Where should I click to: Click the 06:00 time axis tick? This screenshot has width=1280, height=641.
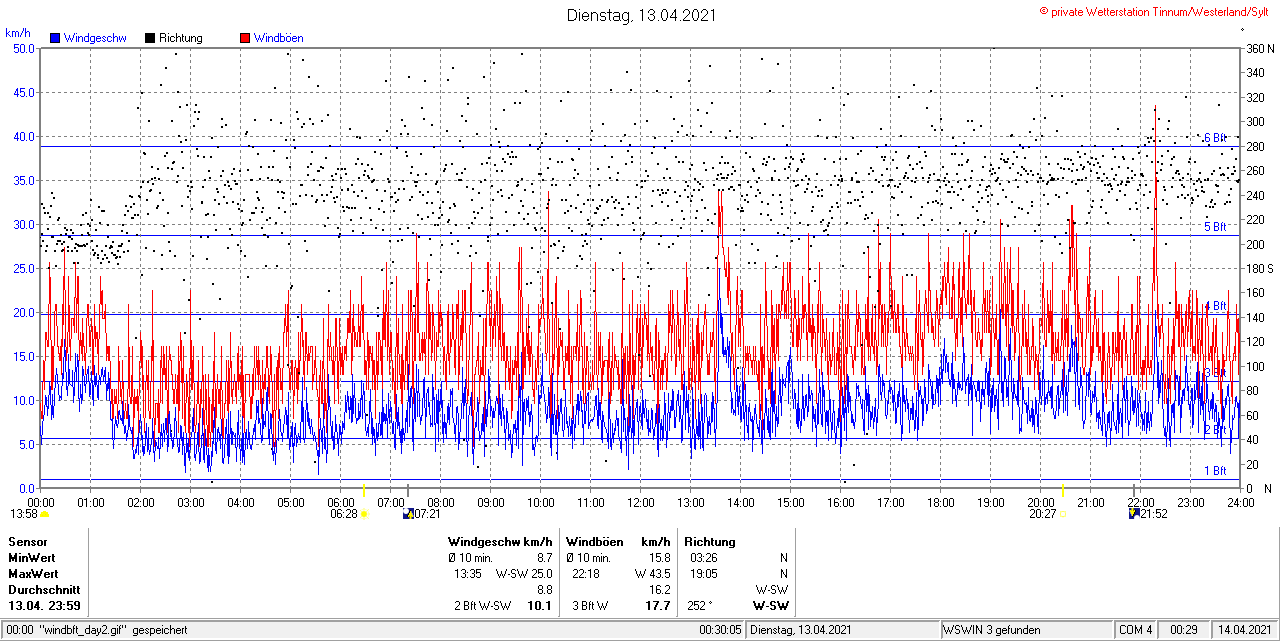point(341,503)
